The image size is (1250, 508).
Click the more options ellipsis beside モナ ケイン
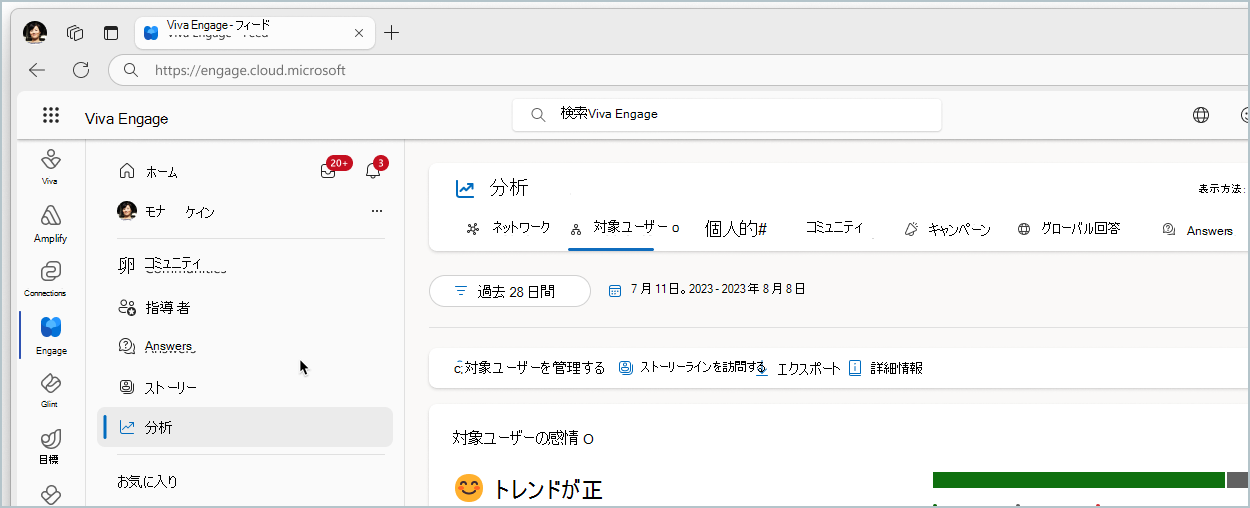[377, 211]
